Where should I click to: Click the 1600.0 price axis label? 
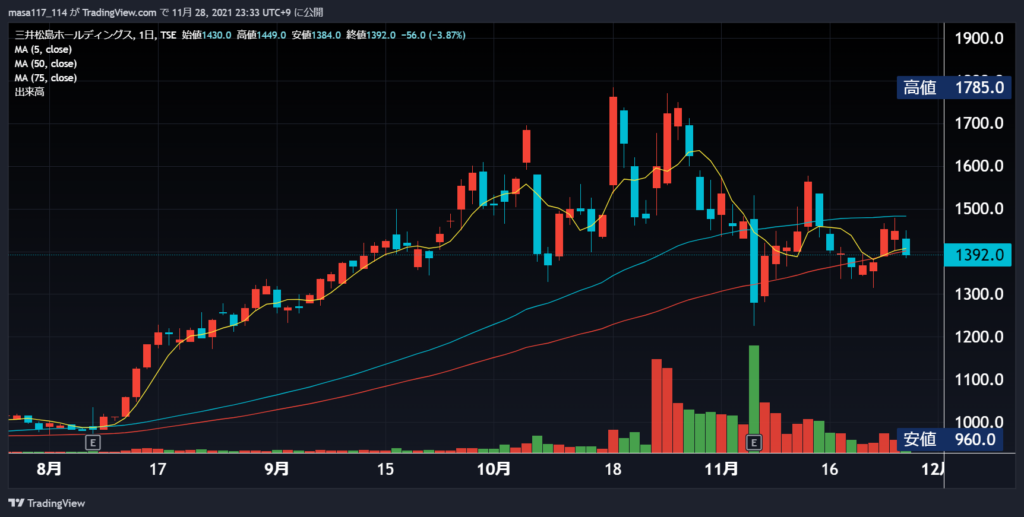point(979,166)
